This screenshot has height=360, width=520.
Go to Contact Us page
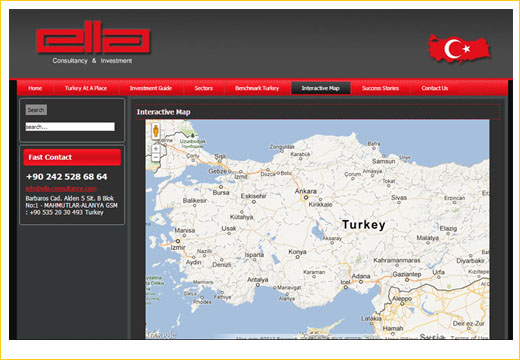435,88
